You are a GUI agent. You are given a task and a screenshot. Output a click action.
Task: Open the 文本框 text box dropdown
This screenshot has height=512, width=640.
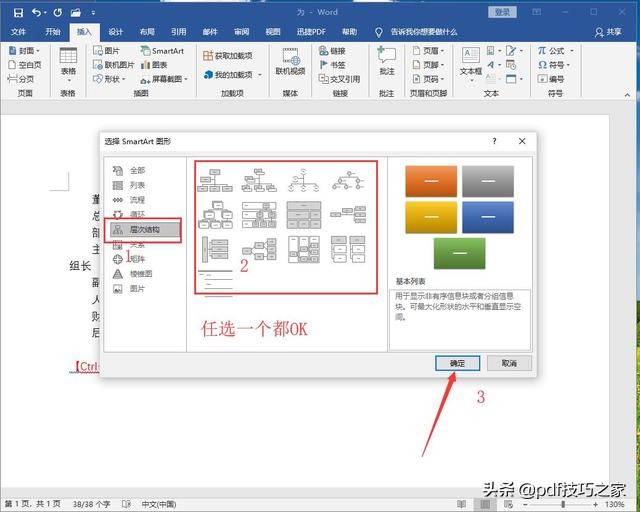tap(471, 63)
